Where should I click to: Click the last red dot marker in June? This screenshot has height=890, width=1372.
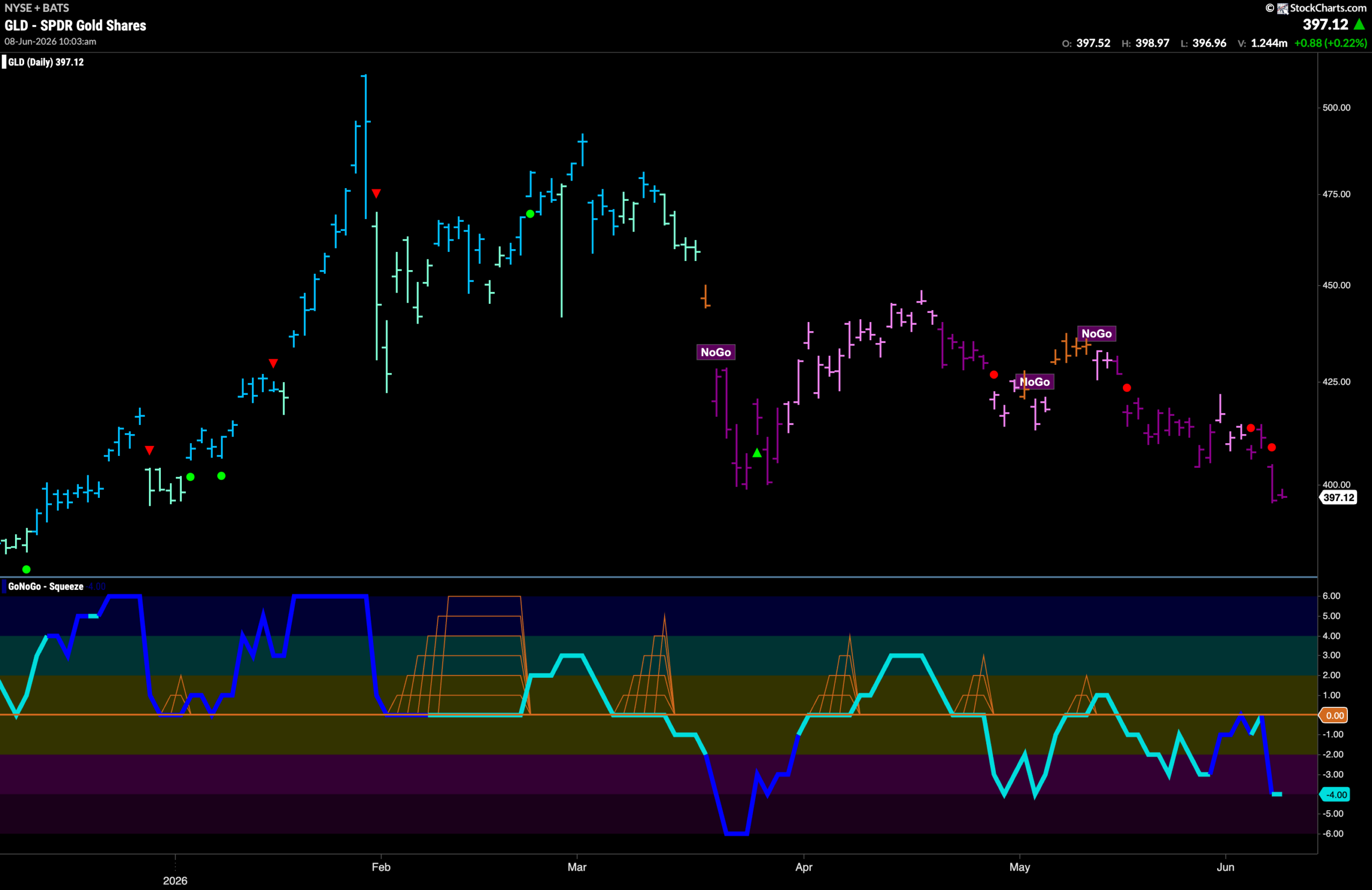click(1272, 447)
